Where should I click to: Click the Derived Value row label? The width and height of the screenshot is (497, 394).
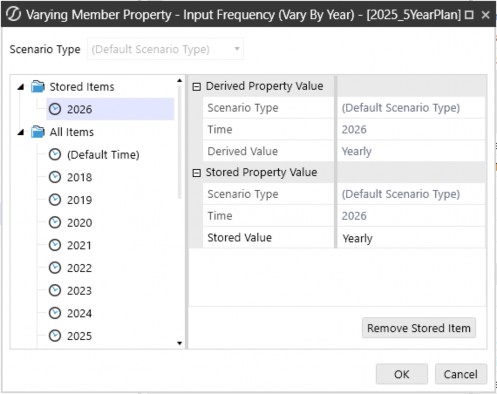click(x=243, y=151)
